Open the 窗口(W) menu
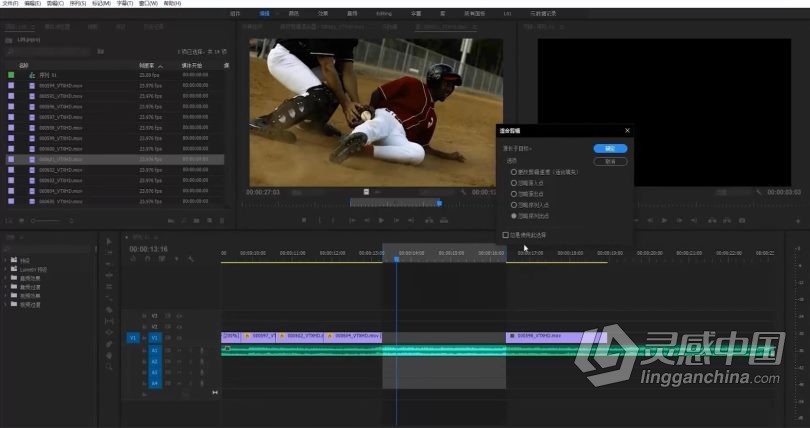810x428 pixels. point(148,3)
